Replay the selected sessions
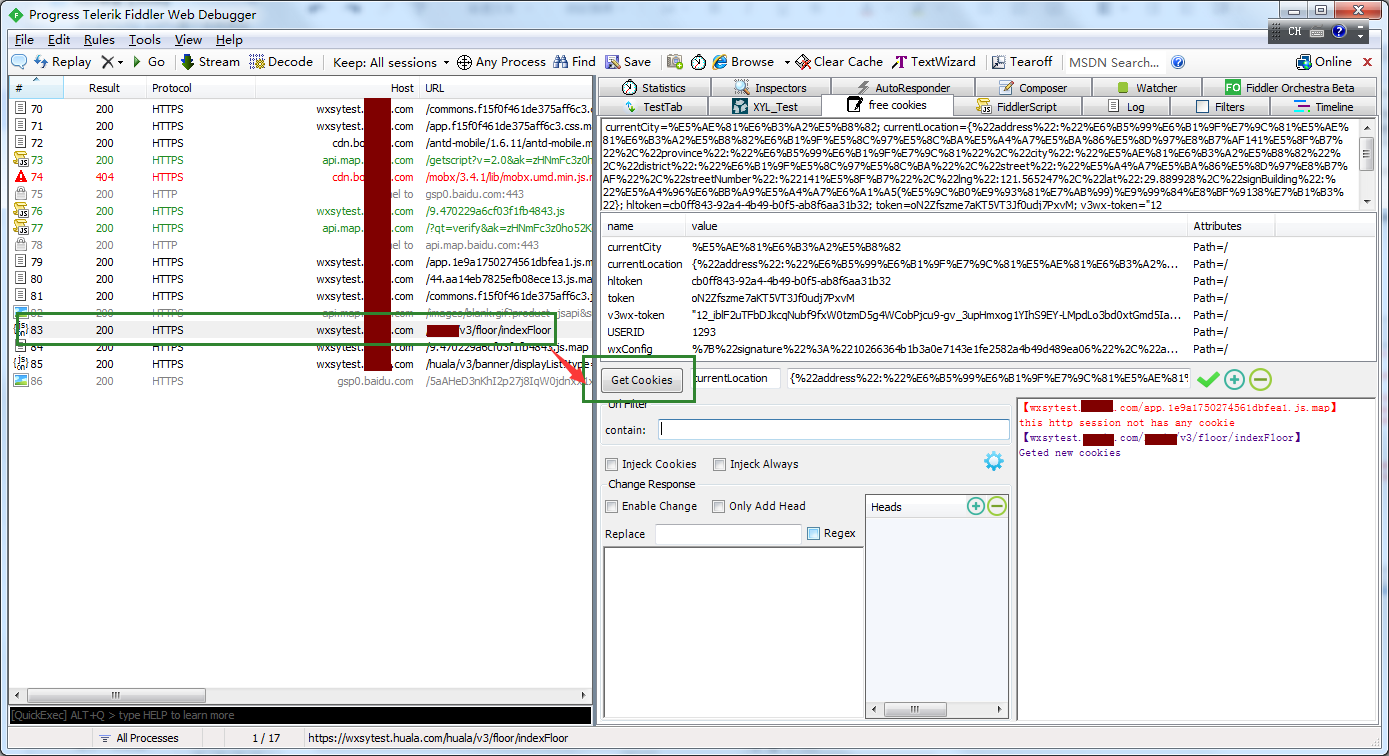 pos(63,62)
